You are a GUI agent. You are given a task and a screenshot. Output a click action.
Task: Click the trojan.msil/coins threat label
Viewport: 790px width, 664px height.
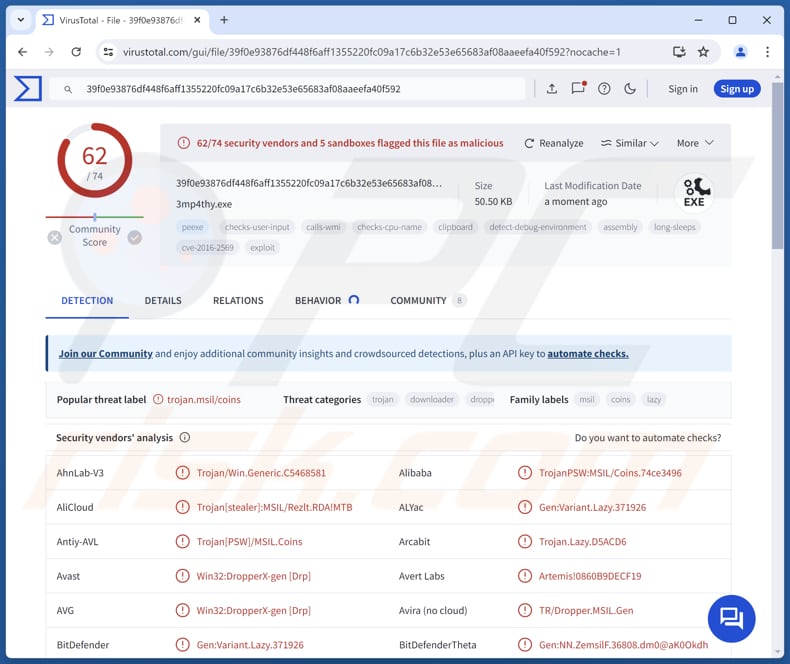click(x=204, y=400)
